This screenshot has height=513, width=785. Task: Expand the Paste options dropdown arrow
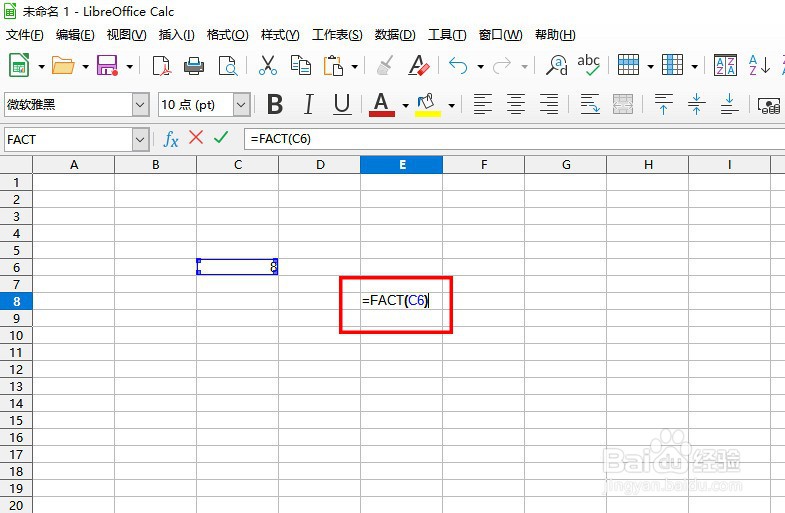(x=354, y=66)
